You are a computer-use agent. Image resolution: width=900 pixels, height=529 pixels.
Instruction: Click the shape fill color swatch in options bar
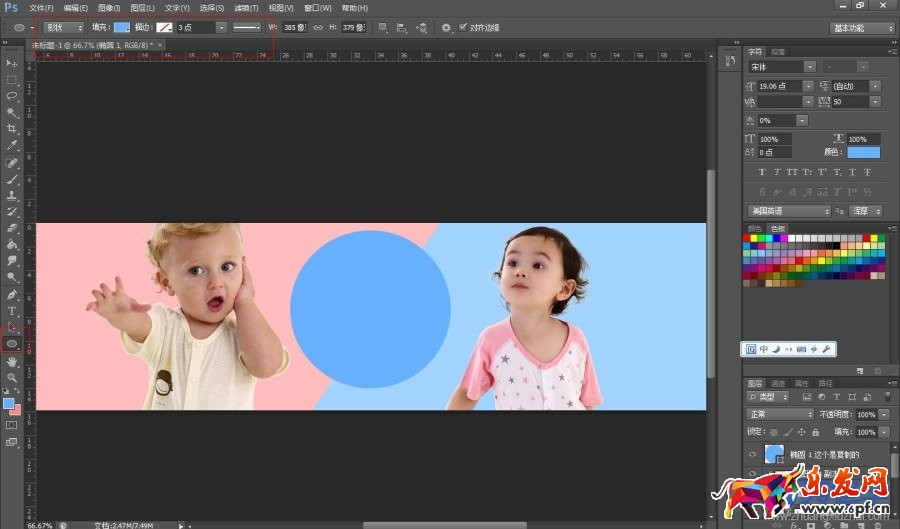tap(122, 27)
